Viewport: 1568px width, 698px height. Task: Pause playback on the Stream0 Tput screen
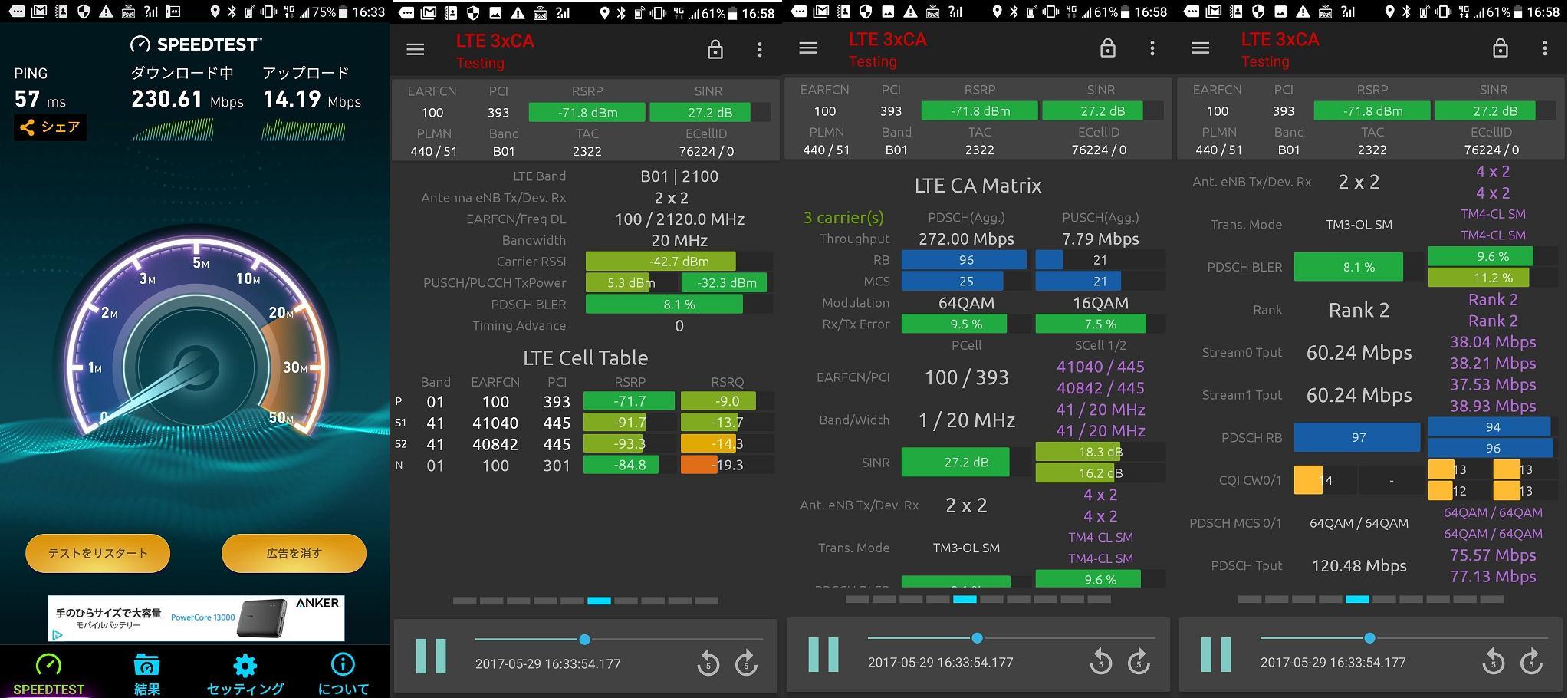click(x=1216, y=655)
